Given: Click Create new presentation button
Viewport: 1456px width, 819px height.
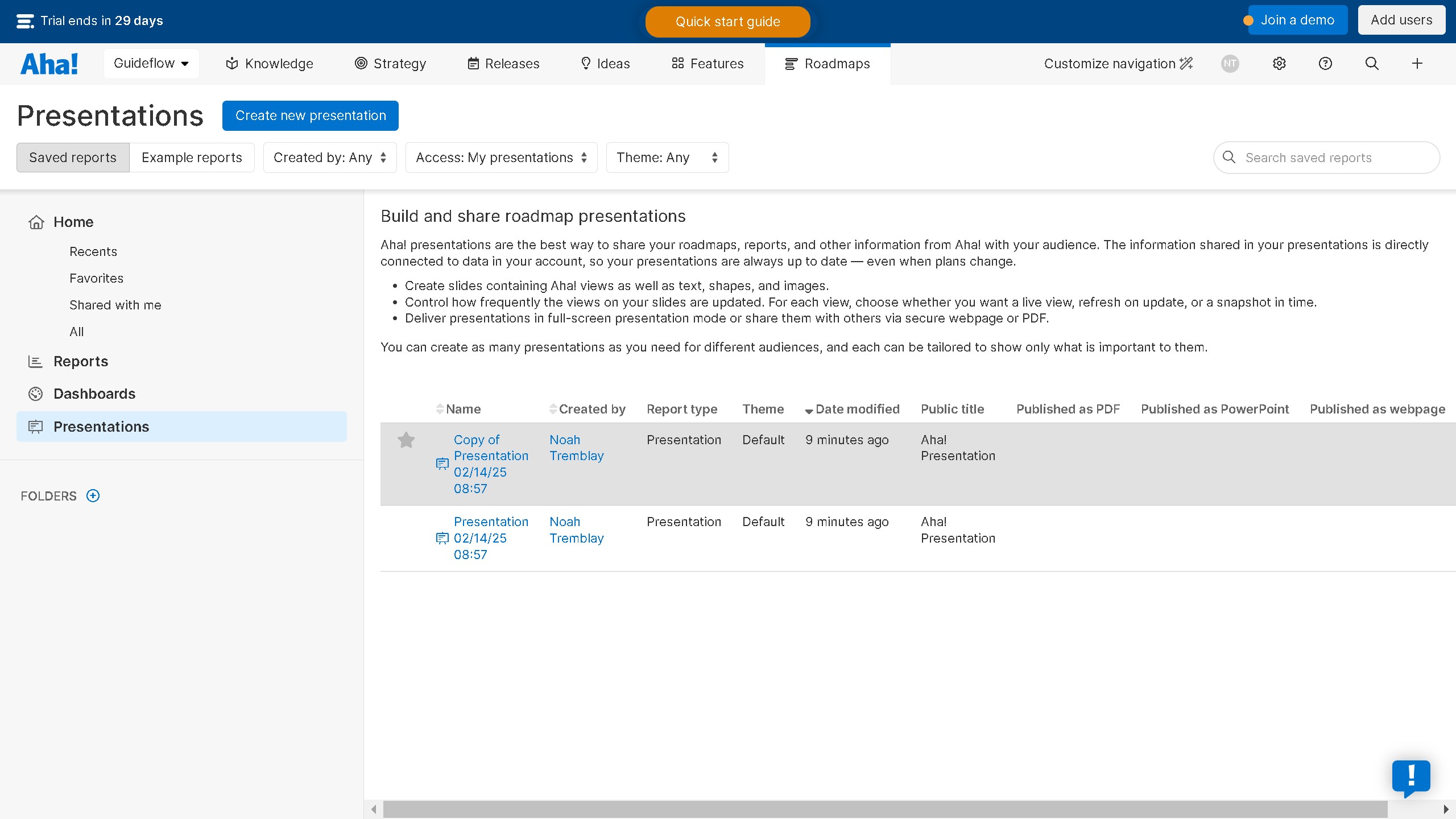Looking at the screenshot, I should 311,116.
